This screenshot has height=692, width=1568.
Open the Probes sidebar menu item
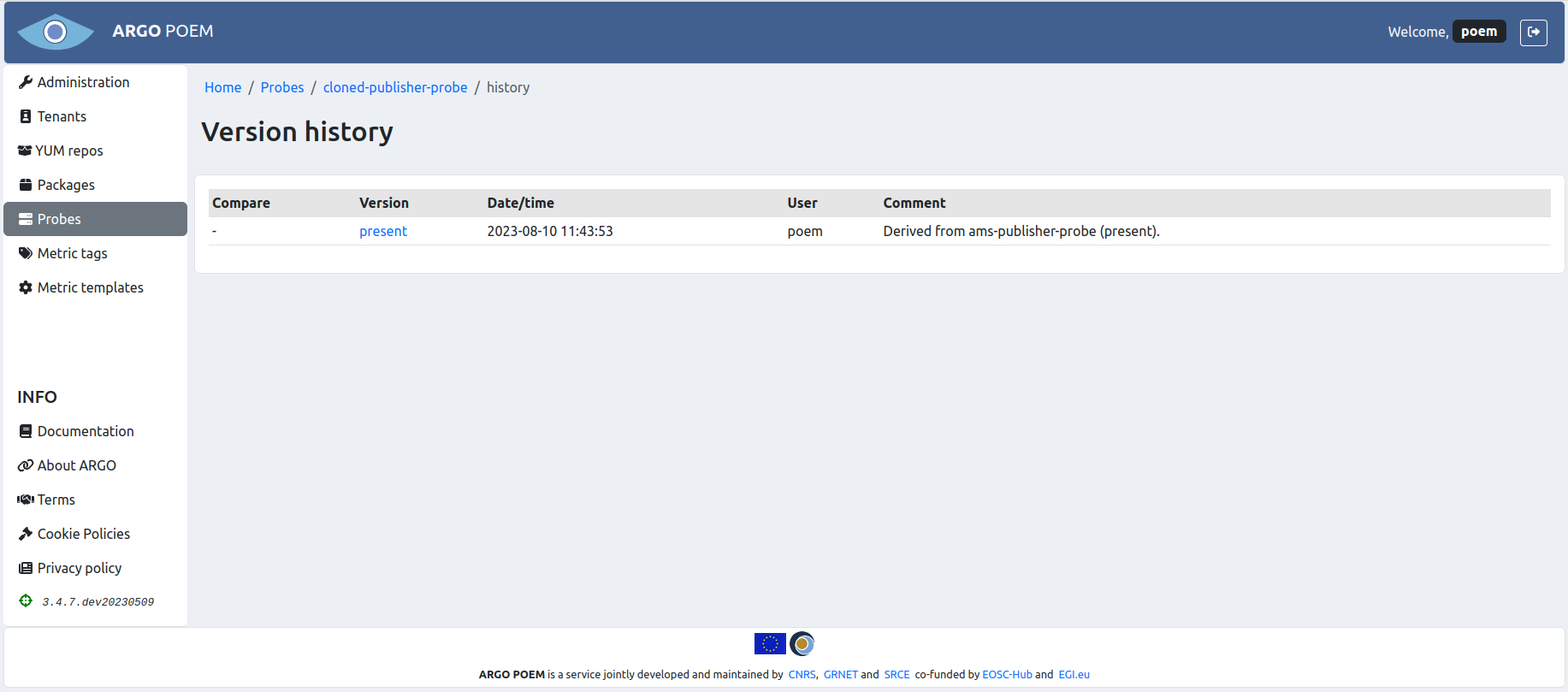pos(59,219)
